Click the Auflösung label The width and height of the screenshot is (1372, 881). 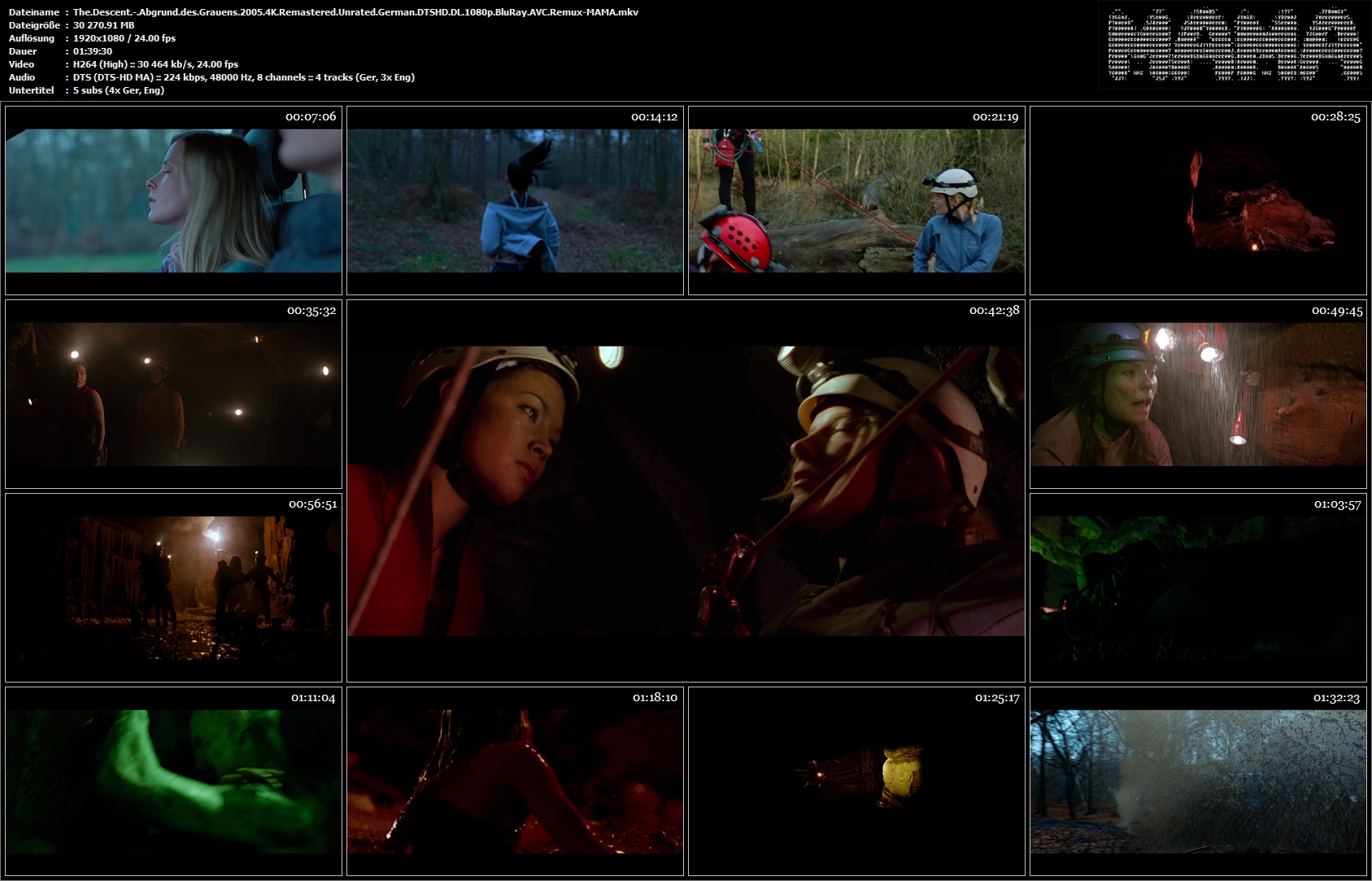pyautogui.click(x=32, y=38)
